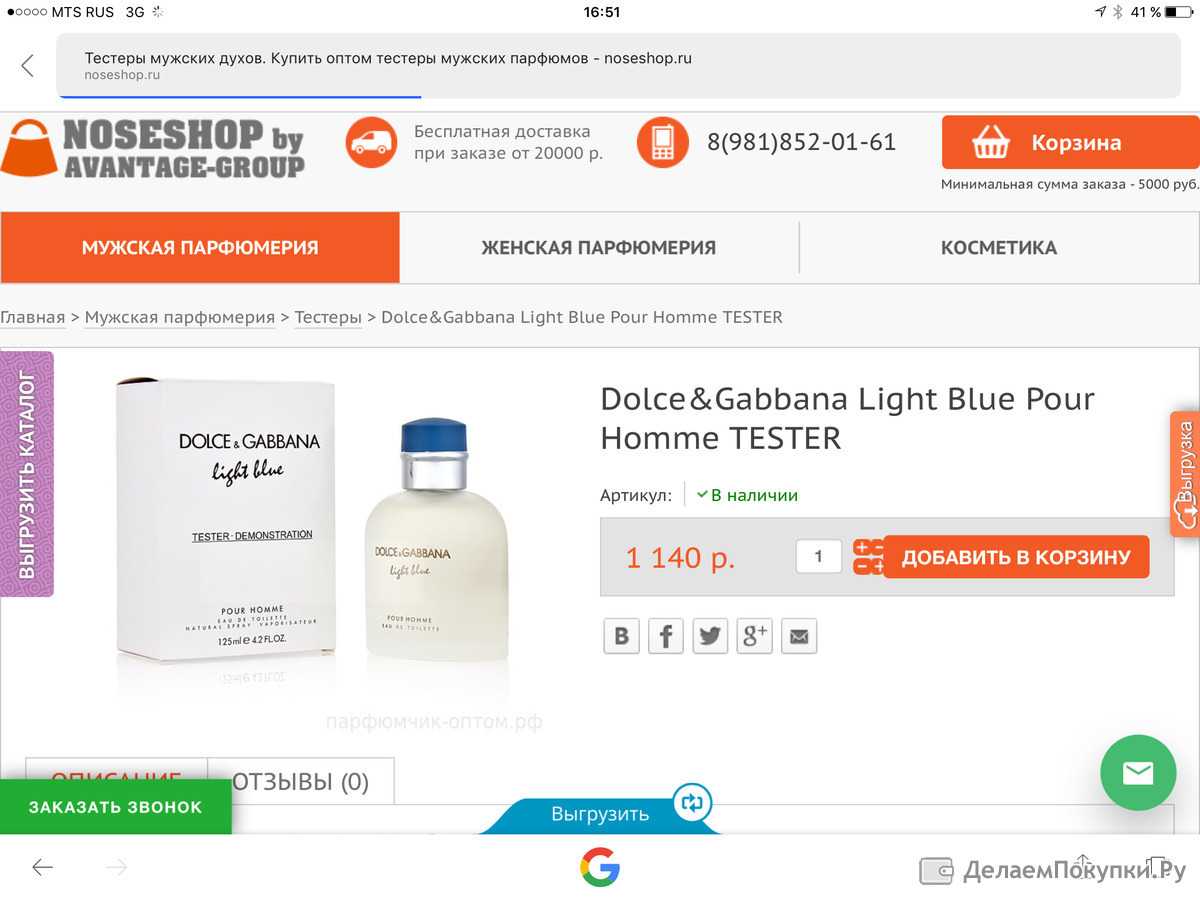Select the ОТЗЫВЫ (0) tab
The image size is (1200, 900).
(301, 782)
